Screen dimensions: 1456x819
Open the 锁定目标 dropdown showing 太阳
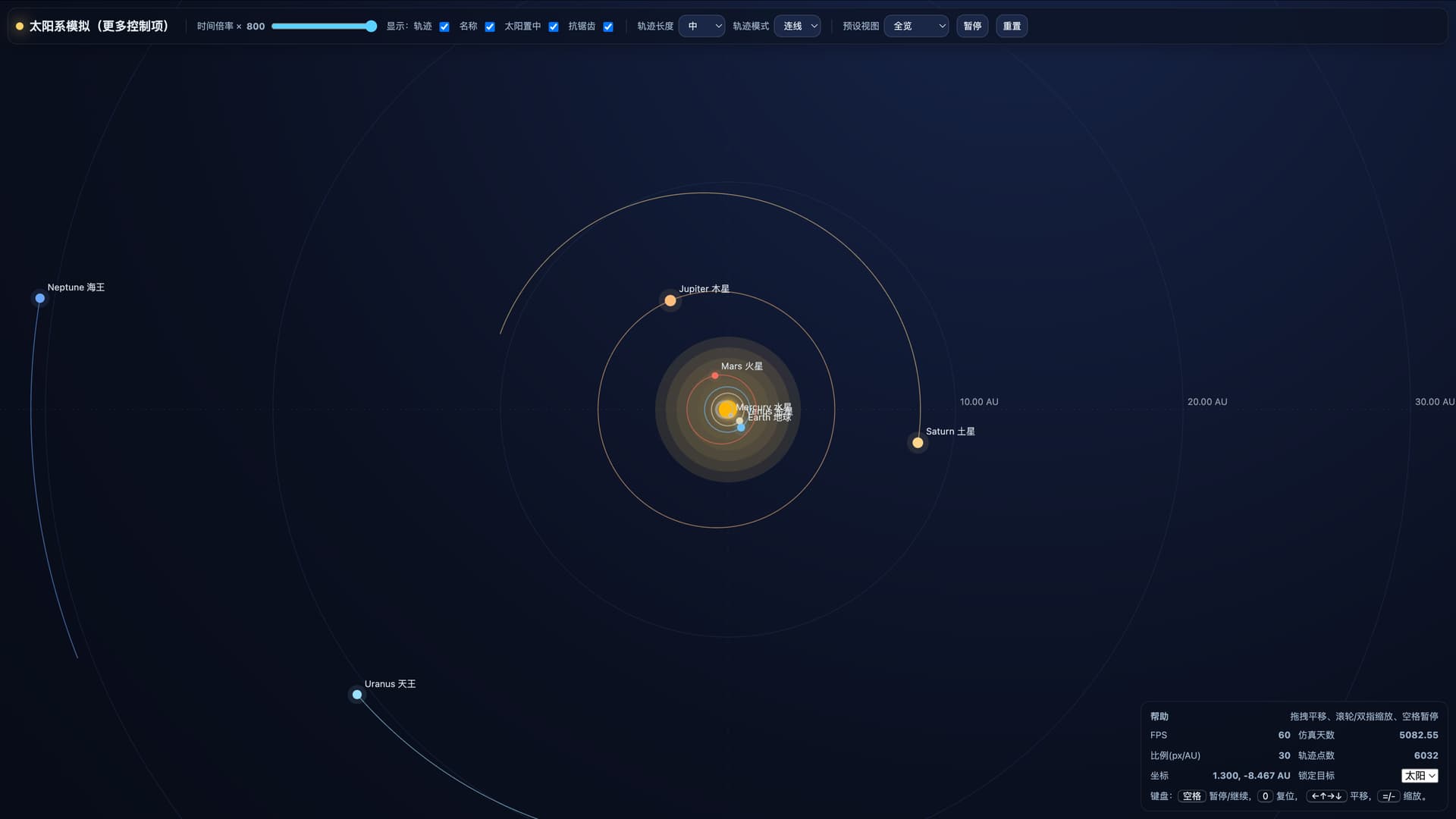(x=1420, y=776)
